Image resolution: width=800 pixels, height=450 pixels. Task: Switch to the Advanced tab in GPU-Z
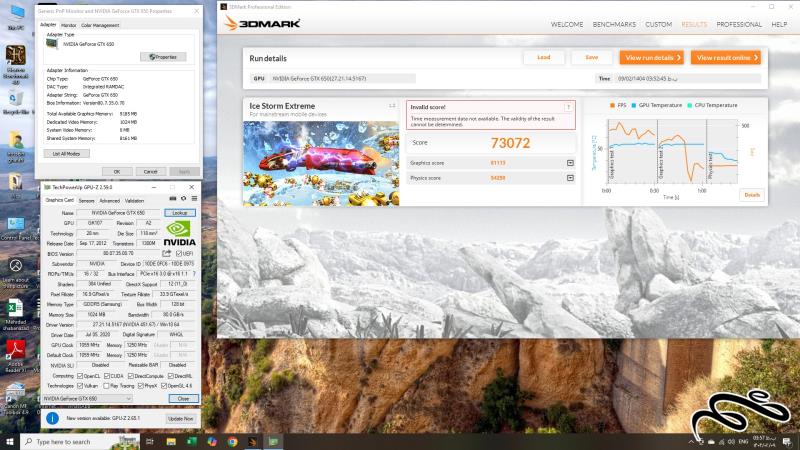pos(109,201)
